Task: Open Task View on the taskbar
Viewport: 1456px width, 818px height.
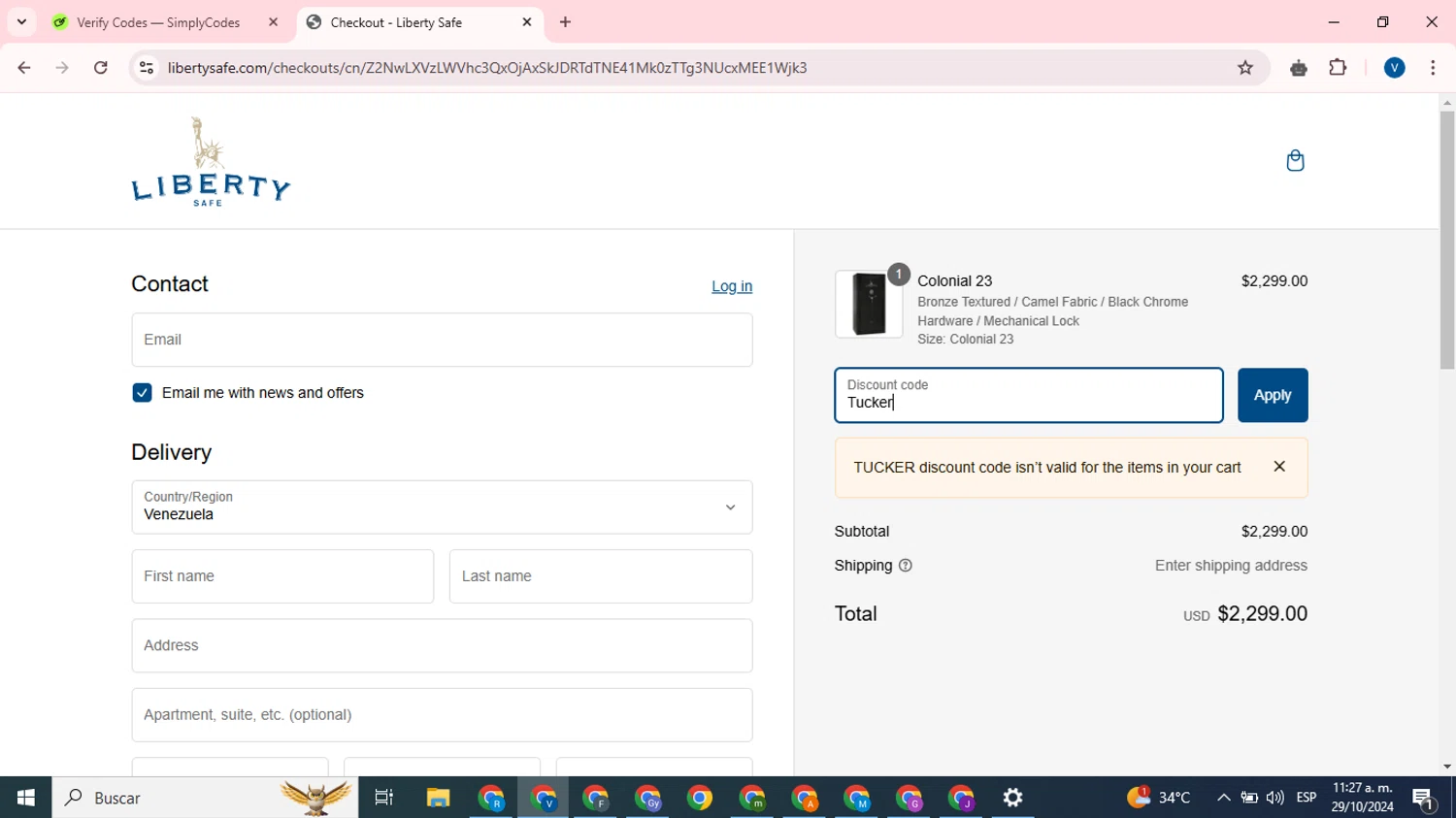Action: pos(384,798)
